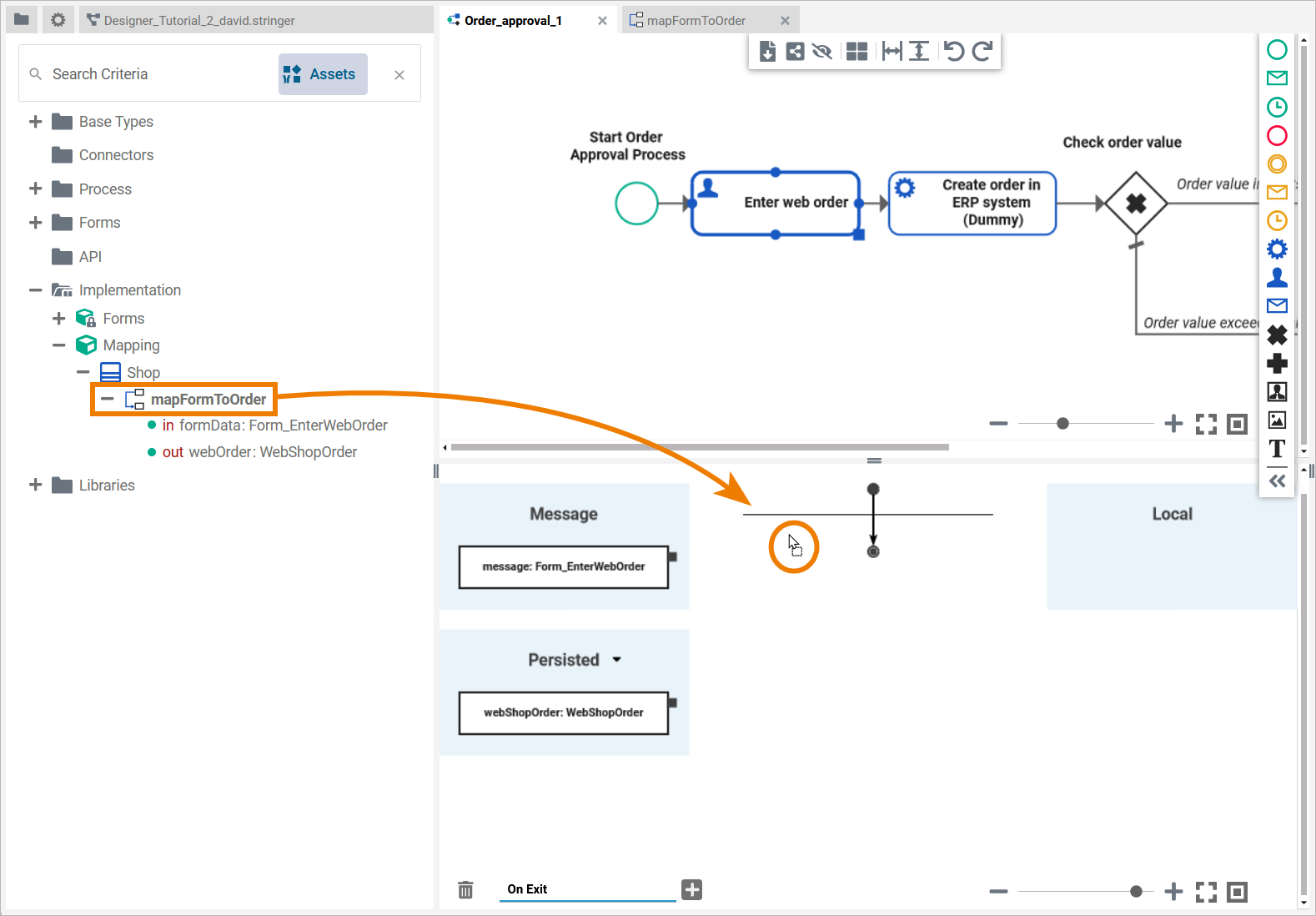The image size is (1316, 916).
Task: Expand the Forms node under Implementation
Action: (58, 319)
